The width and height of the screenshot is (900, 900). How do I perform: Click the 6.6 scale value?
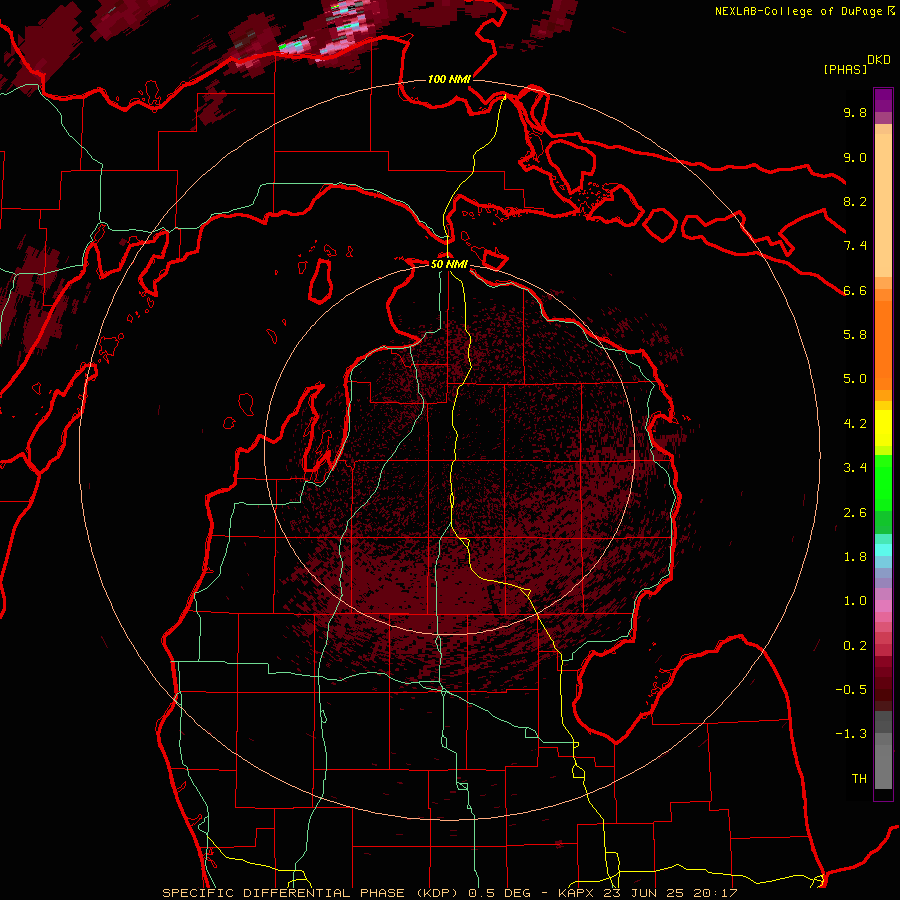855,290
